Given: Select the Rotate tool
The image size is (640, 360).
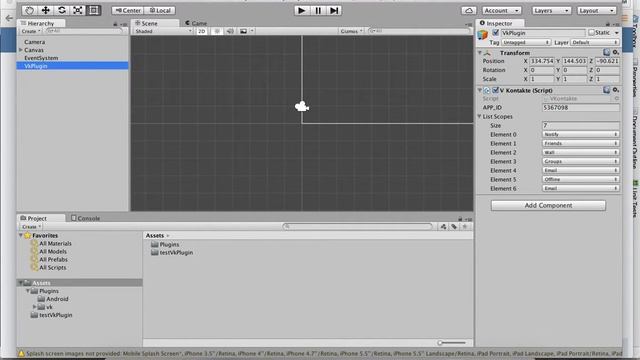Looking at the screenshot, I should point(62,10).
